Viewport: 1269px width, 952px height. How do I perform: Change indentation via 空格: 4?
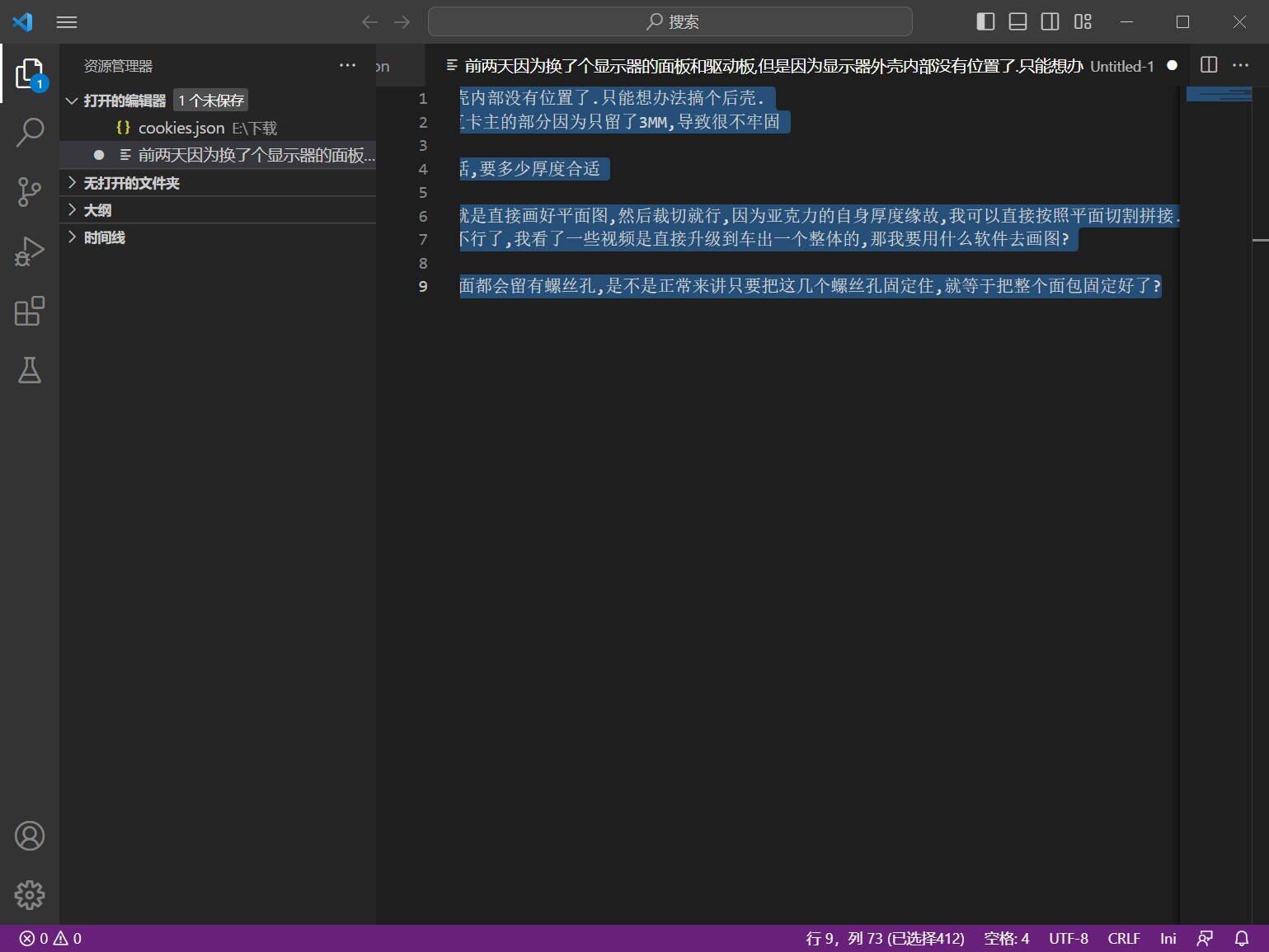[1006, 938]
